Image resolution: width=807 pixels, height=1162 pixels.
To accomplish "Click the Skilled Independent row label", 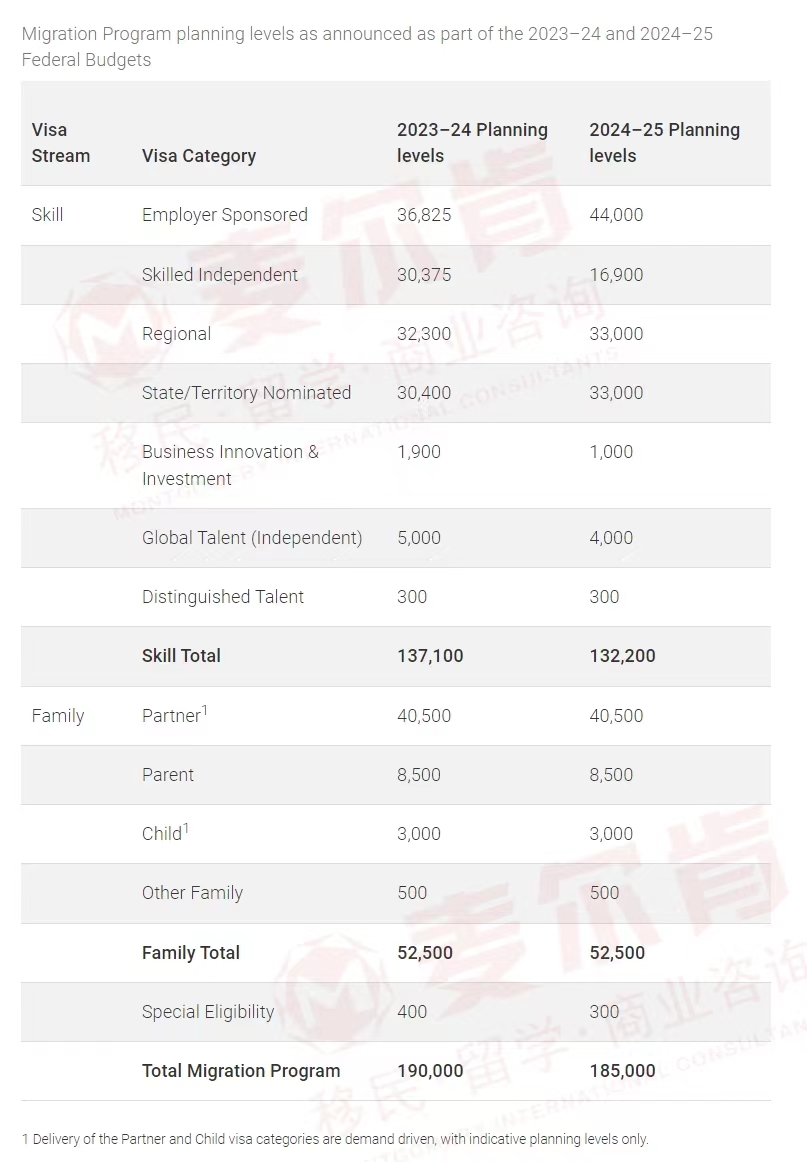I will [219, 275].
